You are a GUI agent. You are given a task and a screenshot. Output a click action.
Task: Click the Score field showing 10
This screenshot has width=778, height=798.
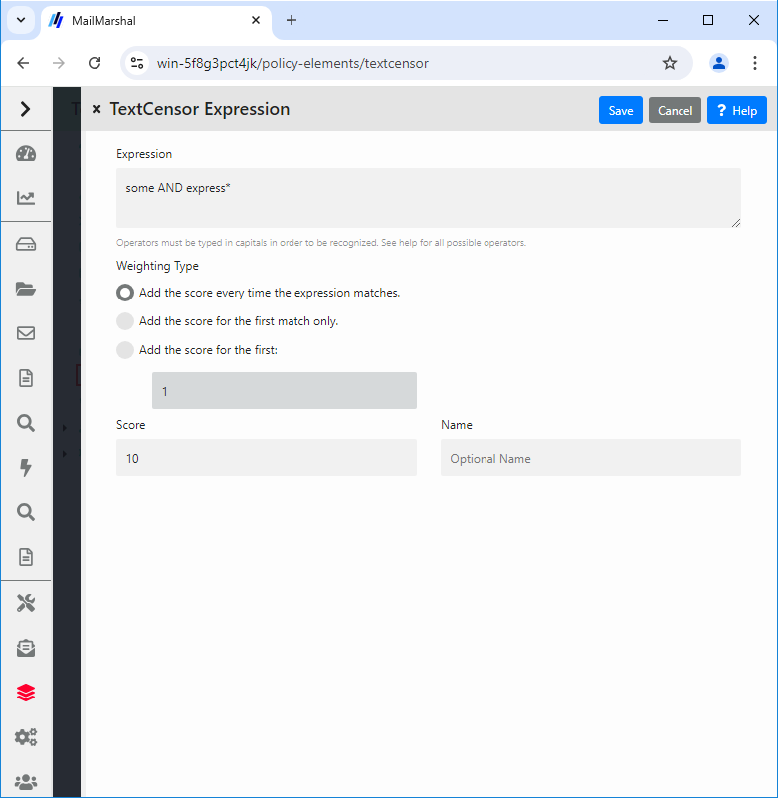(266, 458)
